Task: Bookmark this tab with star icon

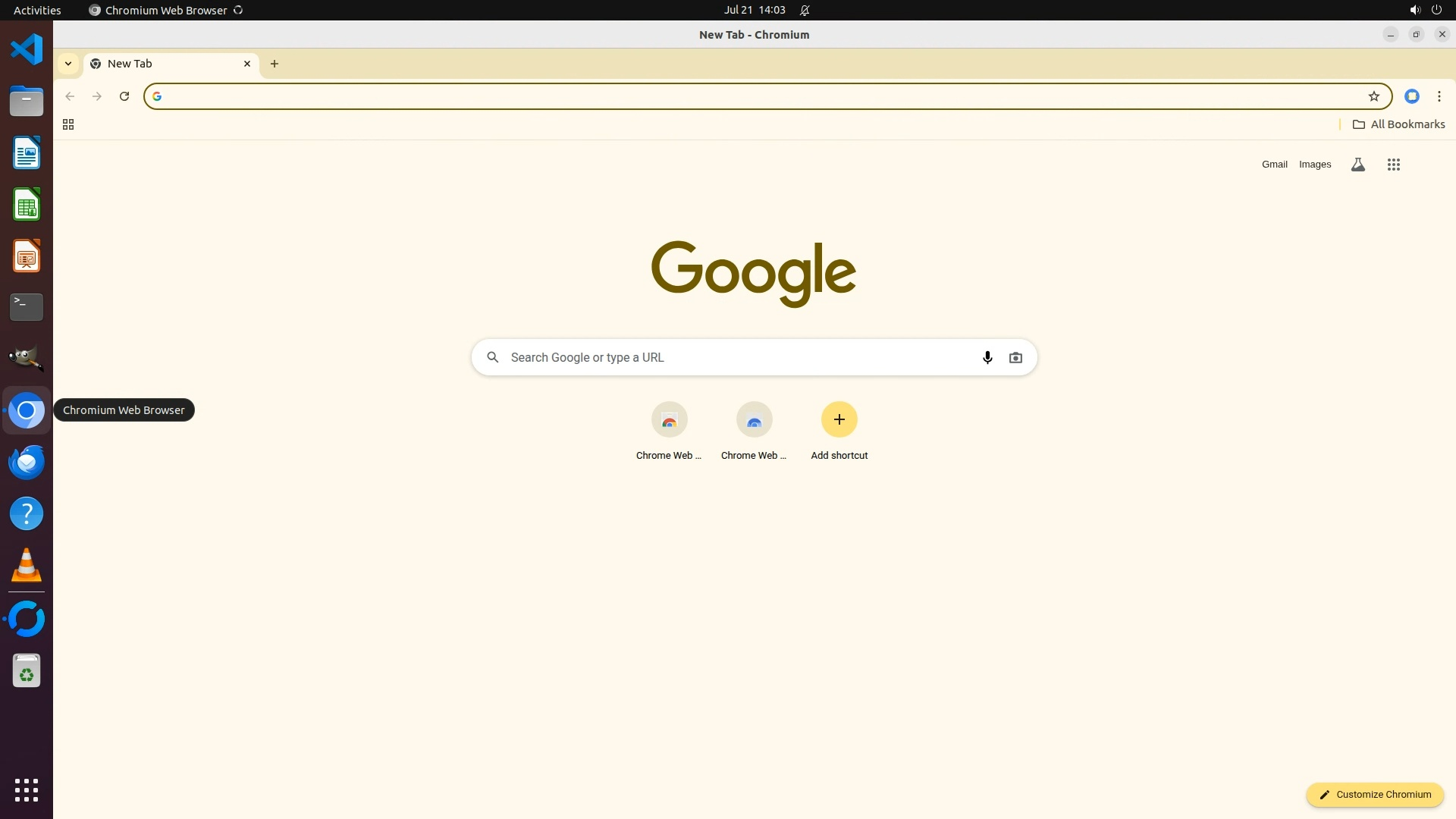Action: (x=1373, y=96)
